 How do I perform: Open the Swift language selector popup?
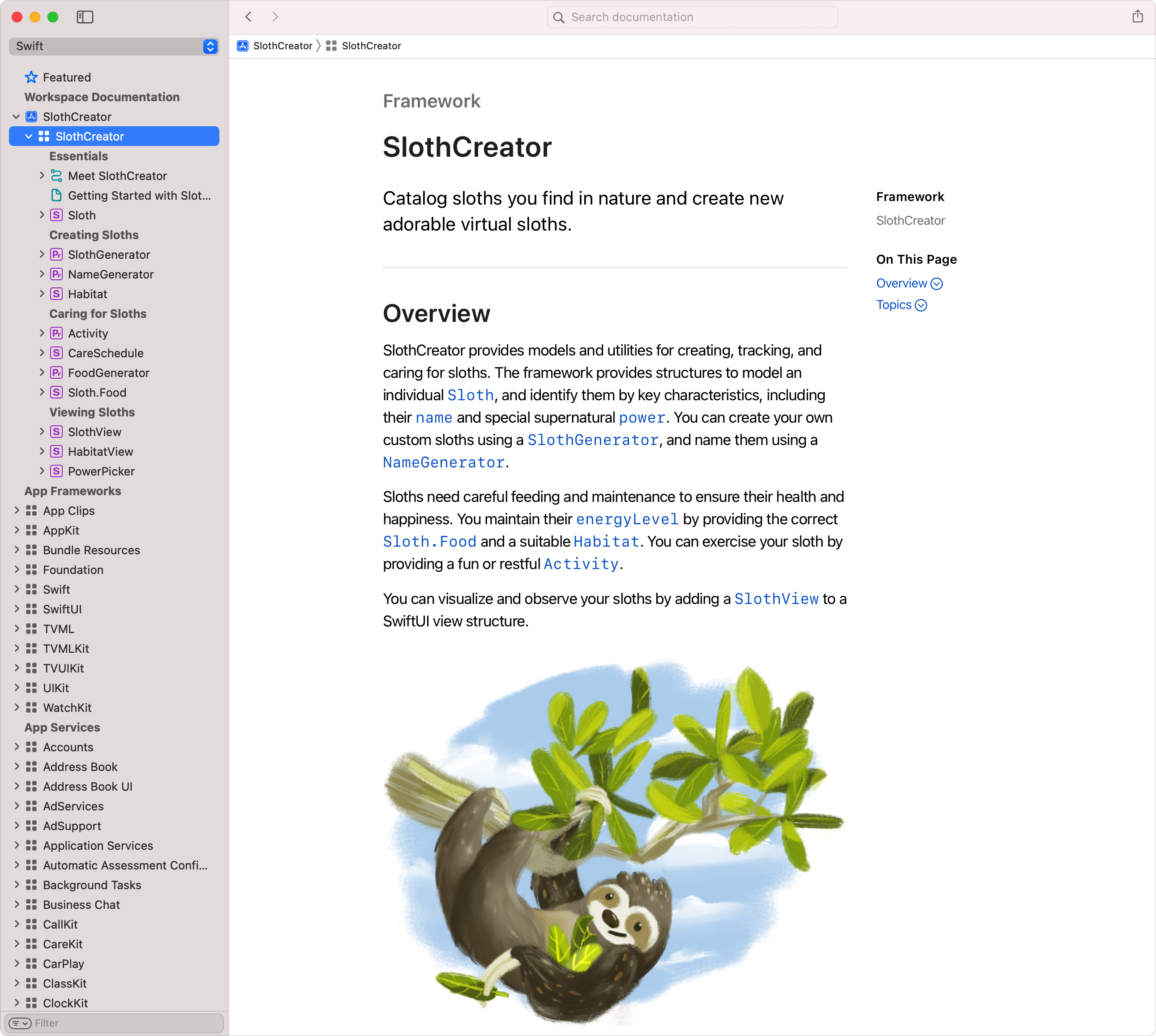(114, 46)
